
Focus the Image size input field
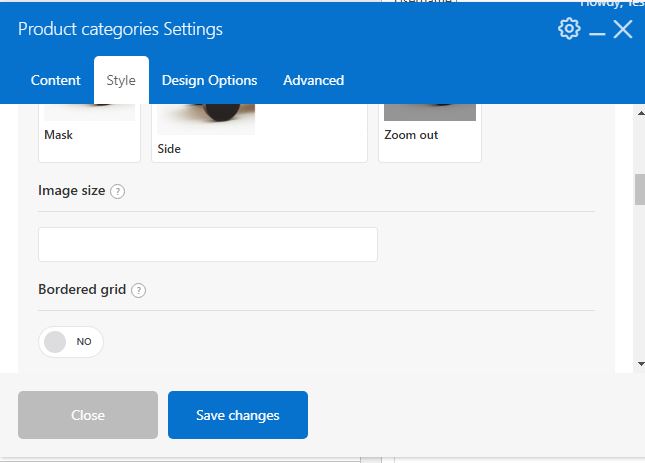click(x=208, y=244)
